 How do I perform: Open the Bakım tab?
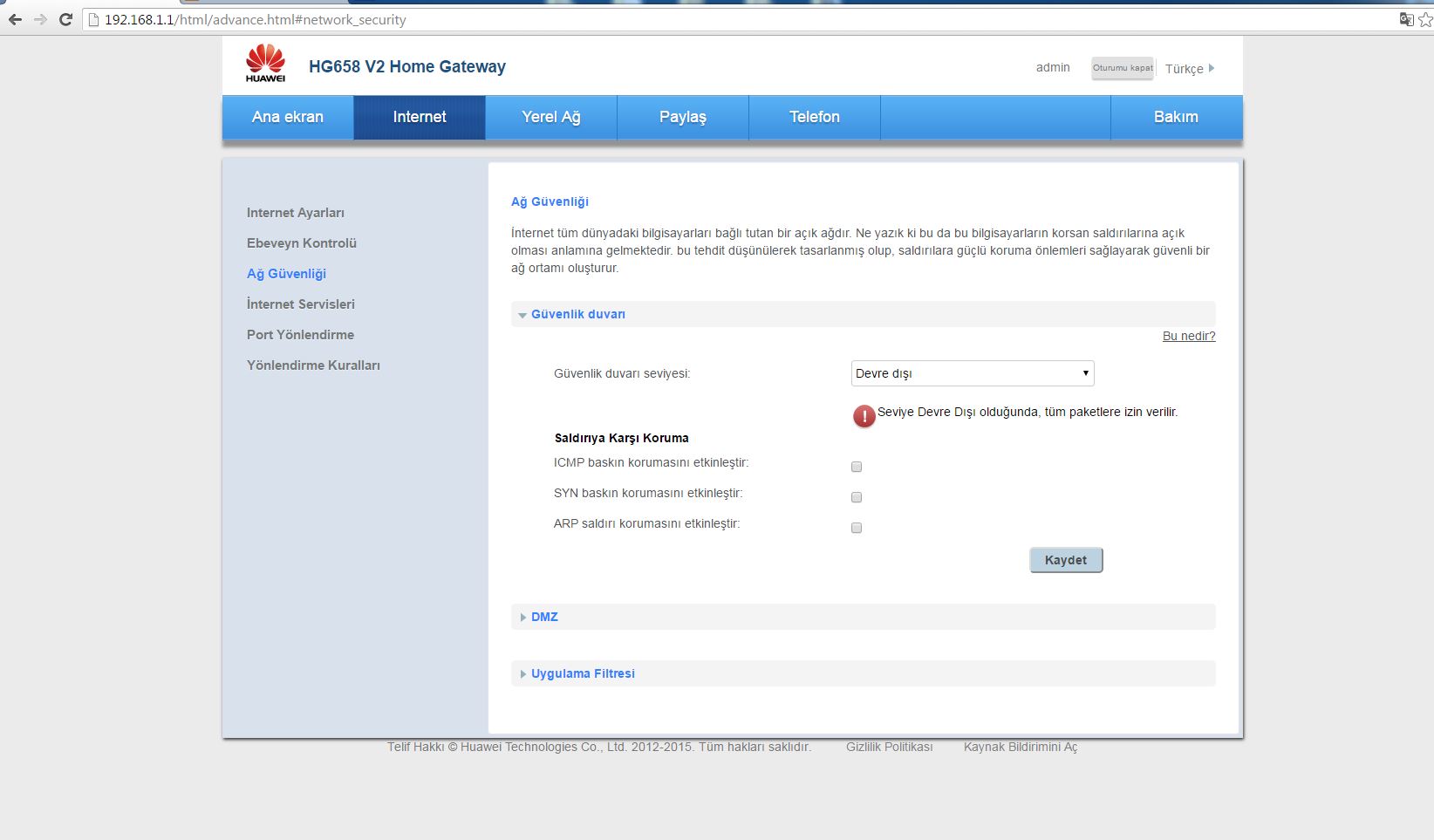[x=1175, y=117]
